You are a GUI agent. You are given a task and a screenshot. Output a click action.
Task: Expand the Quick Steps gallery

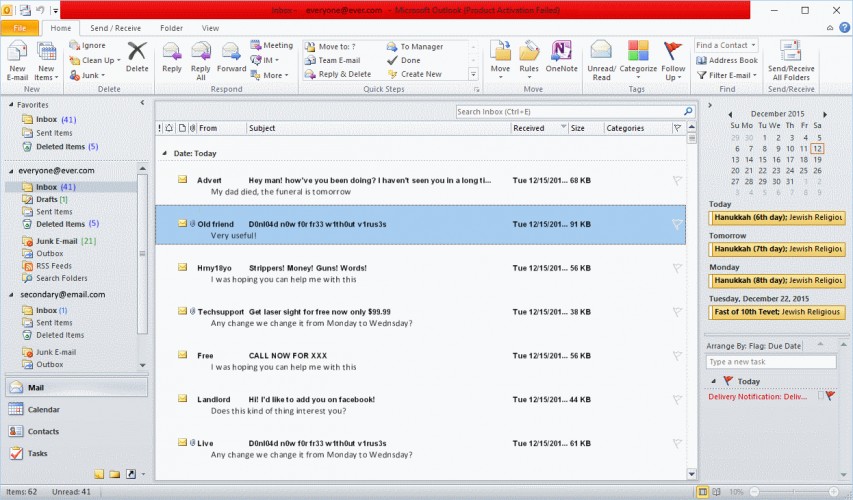[x=473, y=75]
